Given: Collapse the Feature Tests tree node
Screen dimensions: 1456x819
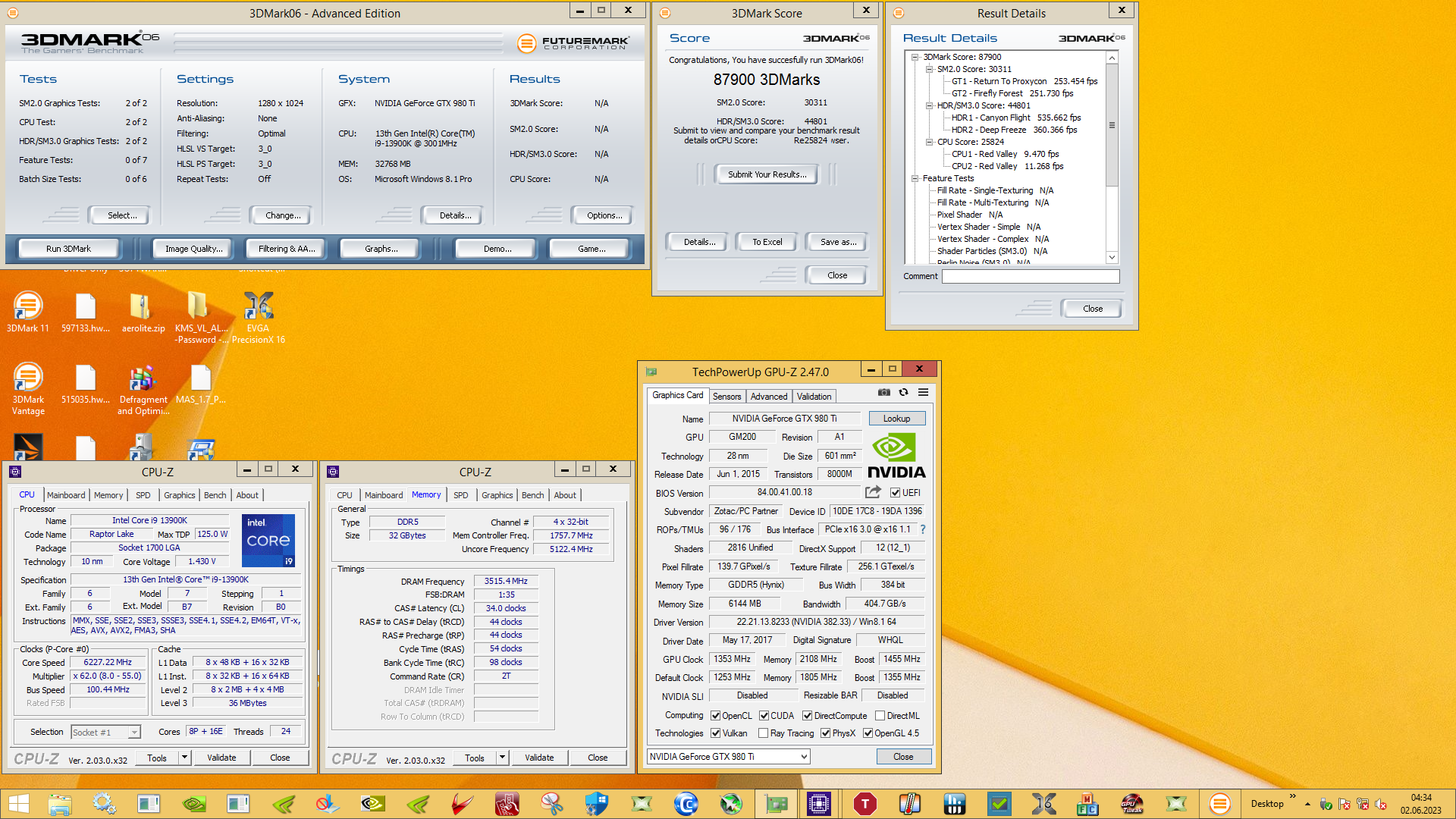Looking at the screenshot, I should click(x=915, y=178).
